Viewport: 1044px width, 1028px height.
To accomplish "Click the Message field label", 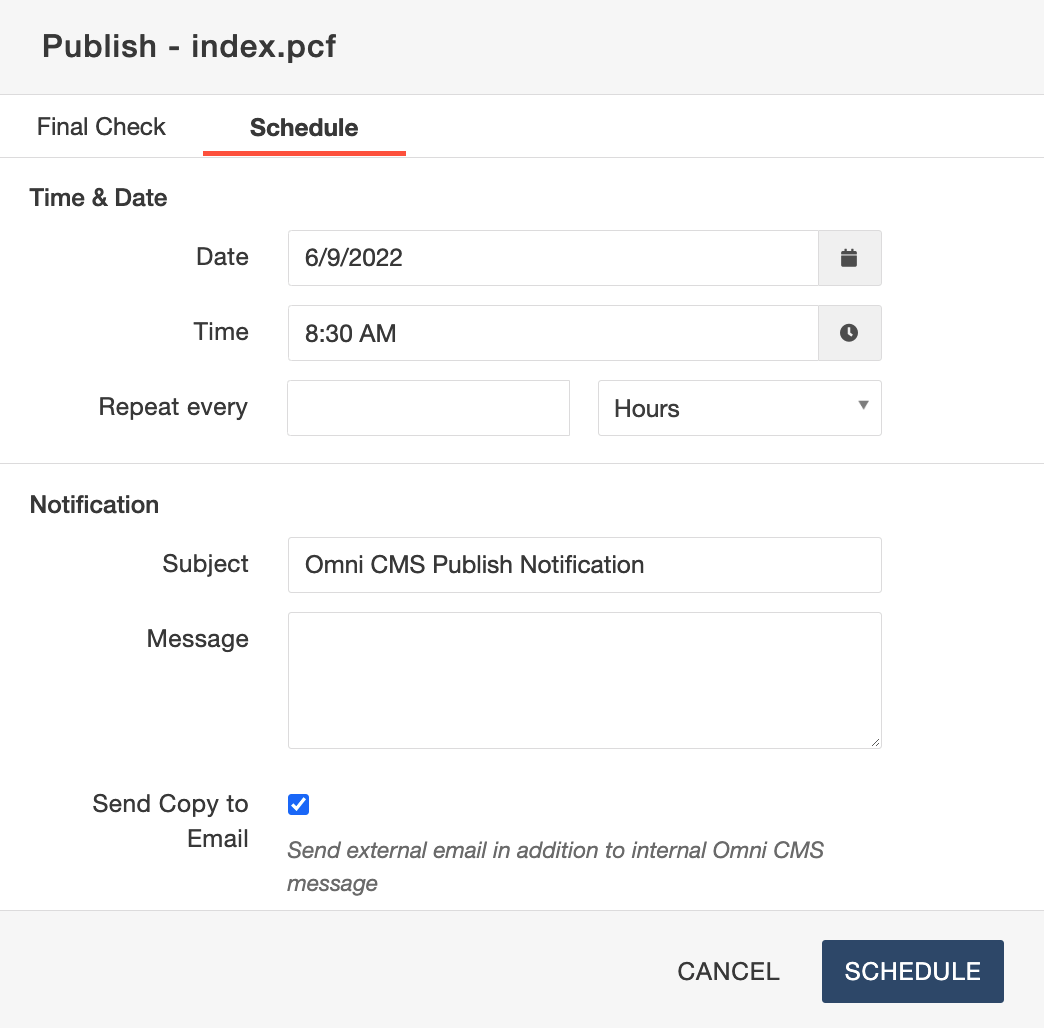I will pos(197,638).
